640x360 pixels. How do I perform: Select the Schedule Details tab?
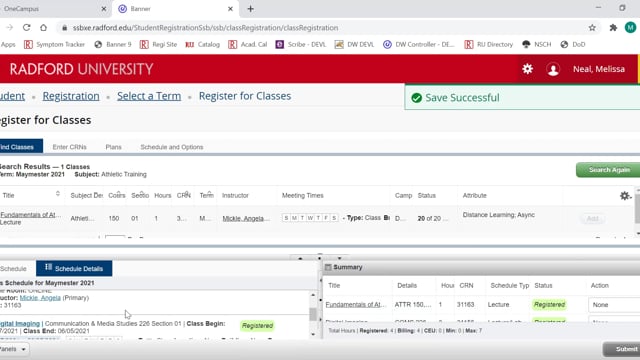click(74, 268)
